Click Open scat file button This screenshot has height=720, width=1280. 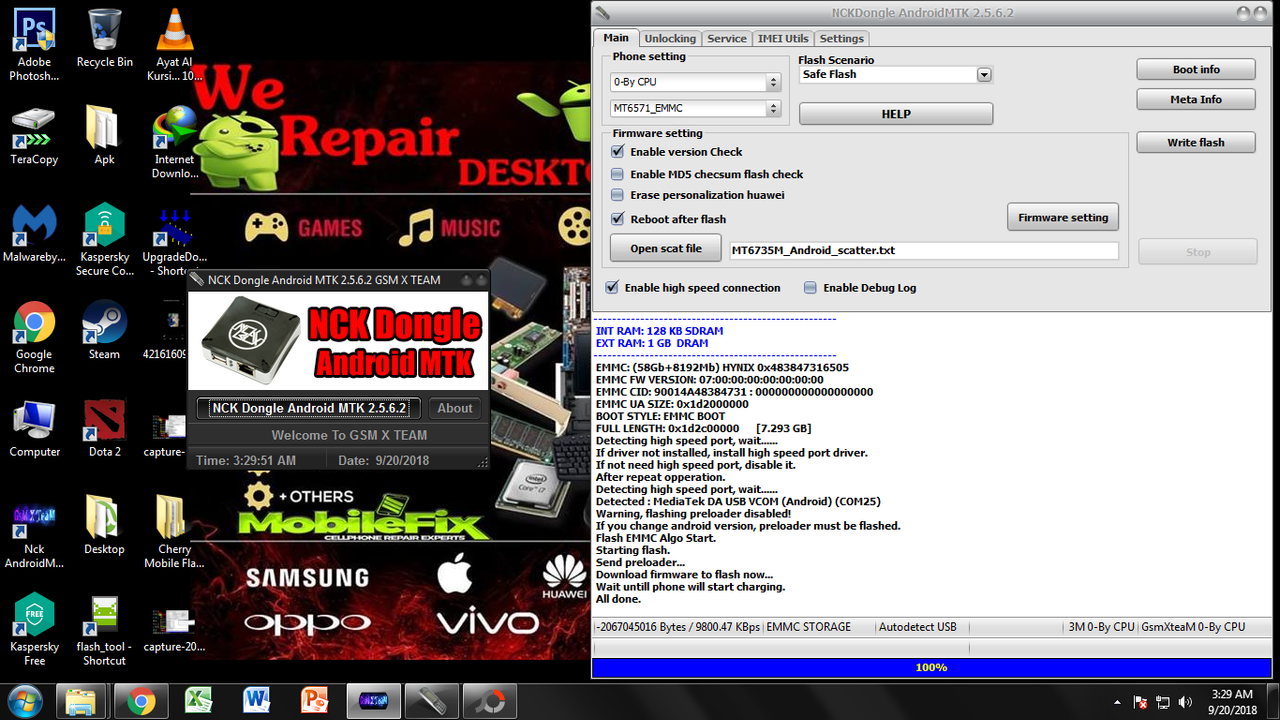click(x=666, y=249)
